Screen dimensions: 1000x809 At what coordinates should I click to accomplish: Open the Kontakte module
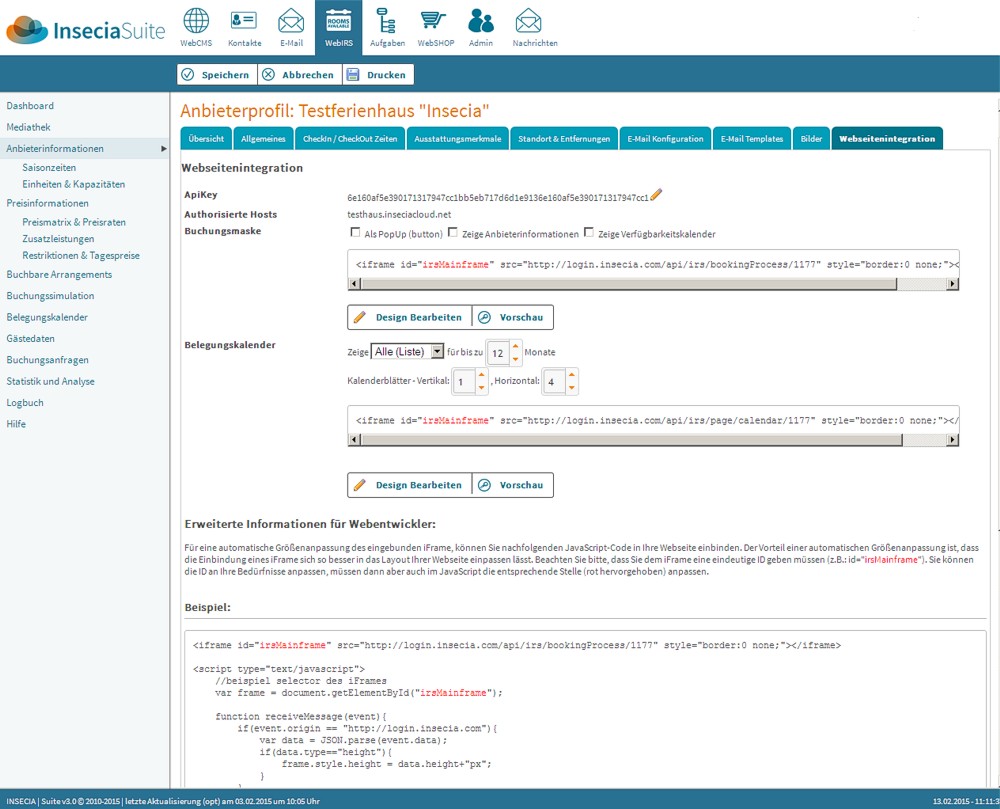coord(244,27)
